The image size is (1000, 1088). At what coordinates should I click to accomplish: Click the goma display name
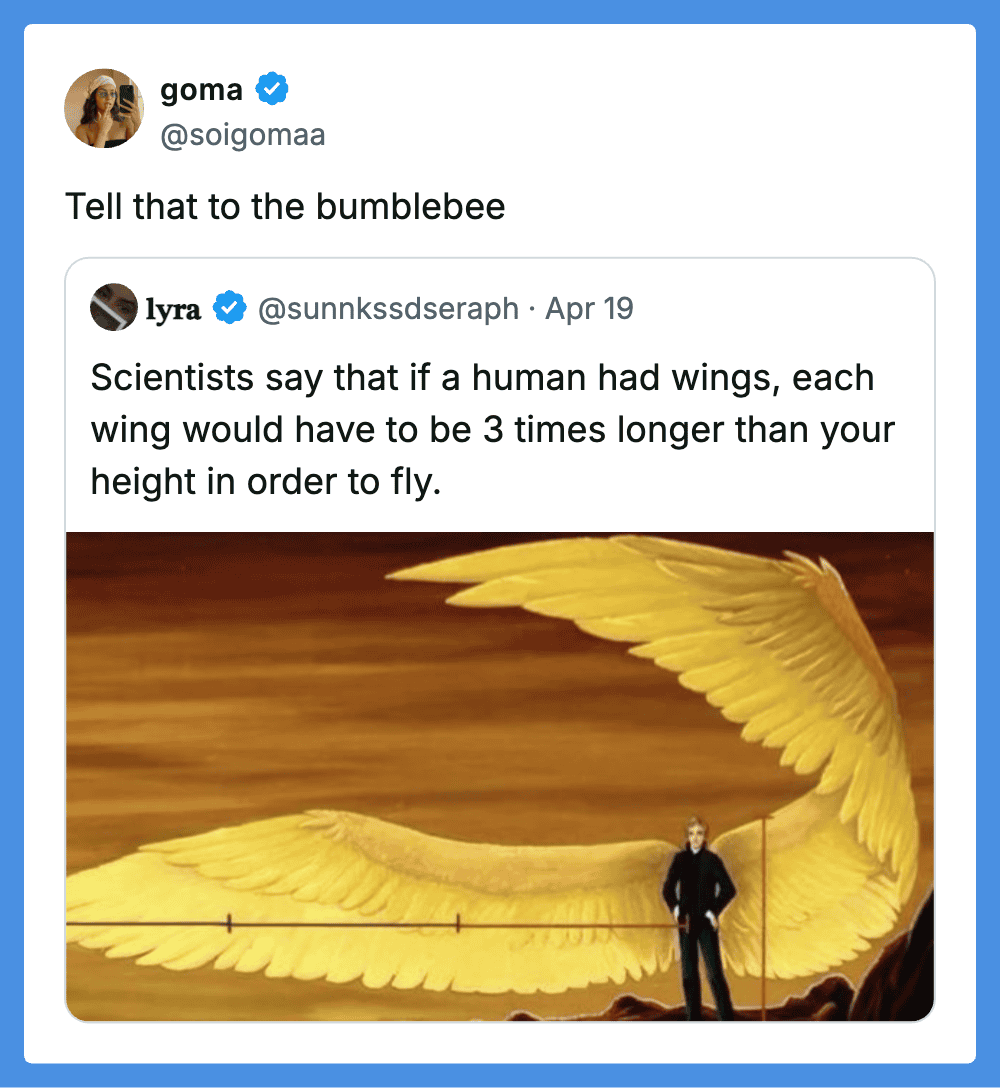pyautogui.click(x=201, y=90)
